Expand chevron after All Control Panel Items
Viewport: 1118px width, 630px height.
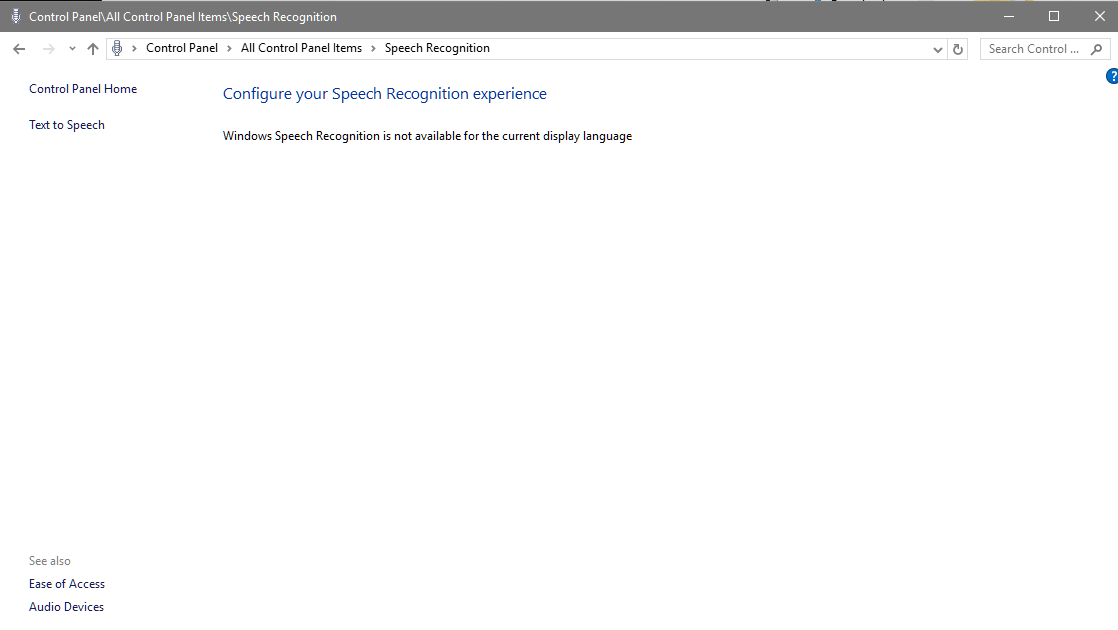point(373,48)
